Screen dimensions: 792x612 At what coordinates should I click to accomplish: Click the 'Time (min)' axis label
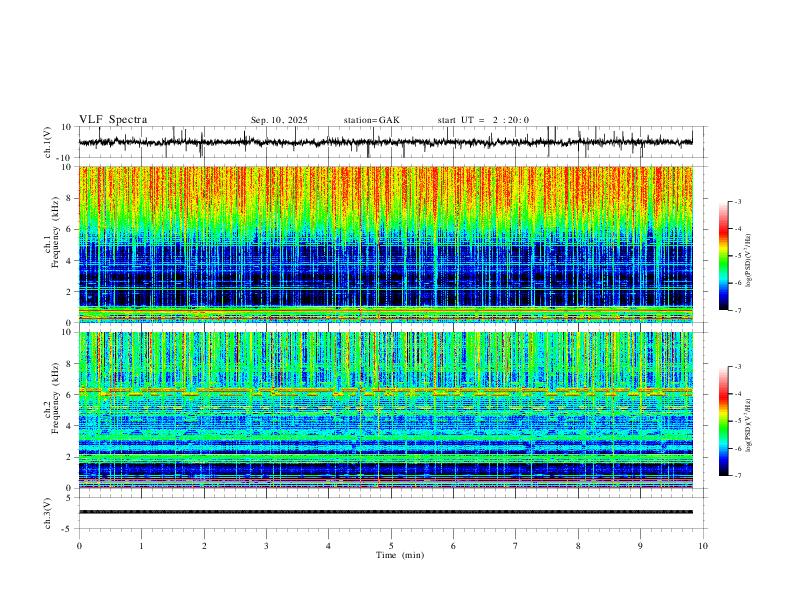[x=400, y=555]
